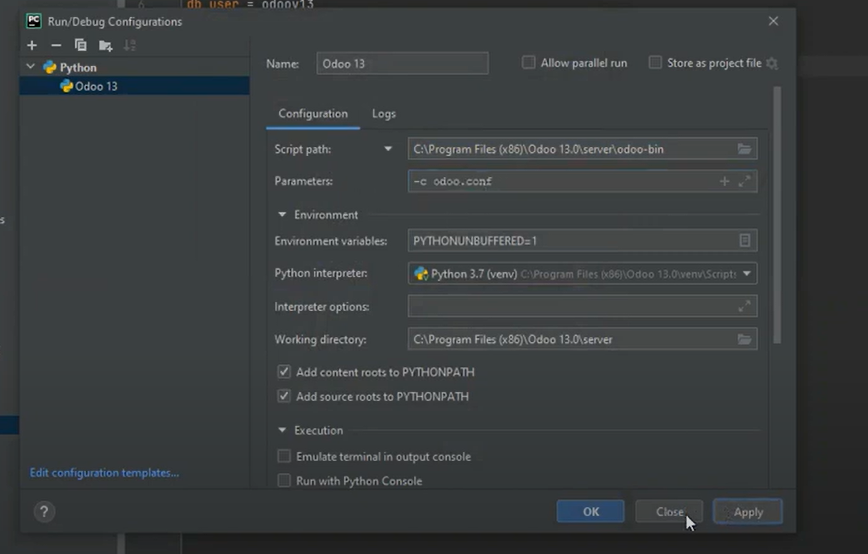Expand the Interpreter options field
This screenshot has height=554, width=868.
coord(745,306)
